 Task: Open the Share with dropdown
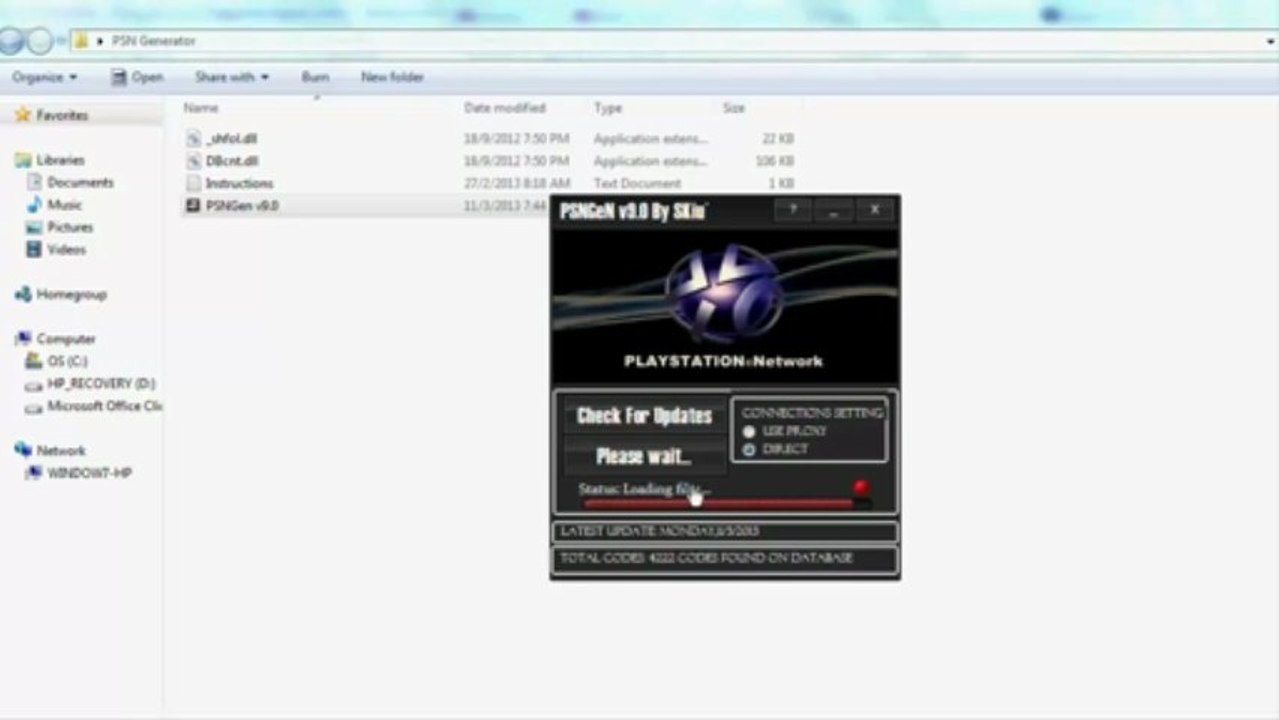(x=232, y=77)
